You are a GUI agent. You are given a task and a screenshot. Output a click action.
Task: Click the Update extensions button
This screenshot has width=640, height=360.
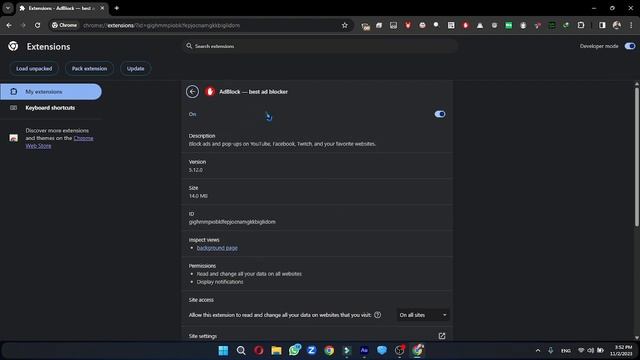tap(136, 69)
